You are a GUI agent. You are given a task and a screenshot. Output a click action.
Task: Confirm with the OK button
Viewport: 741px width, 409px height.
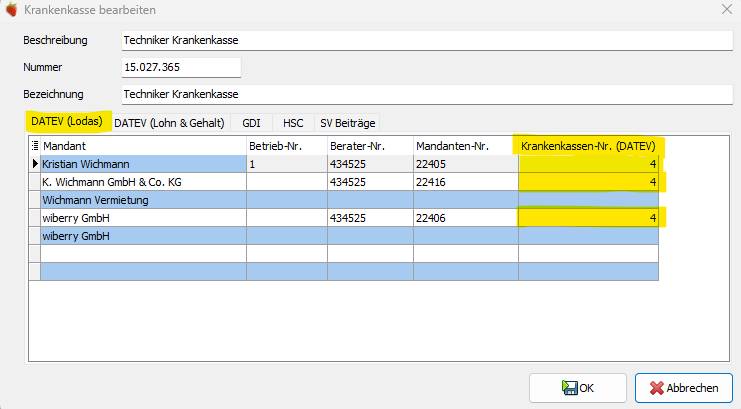(578, 388)
